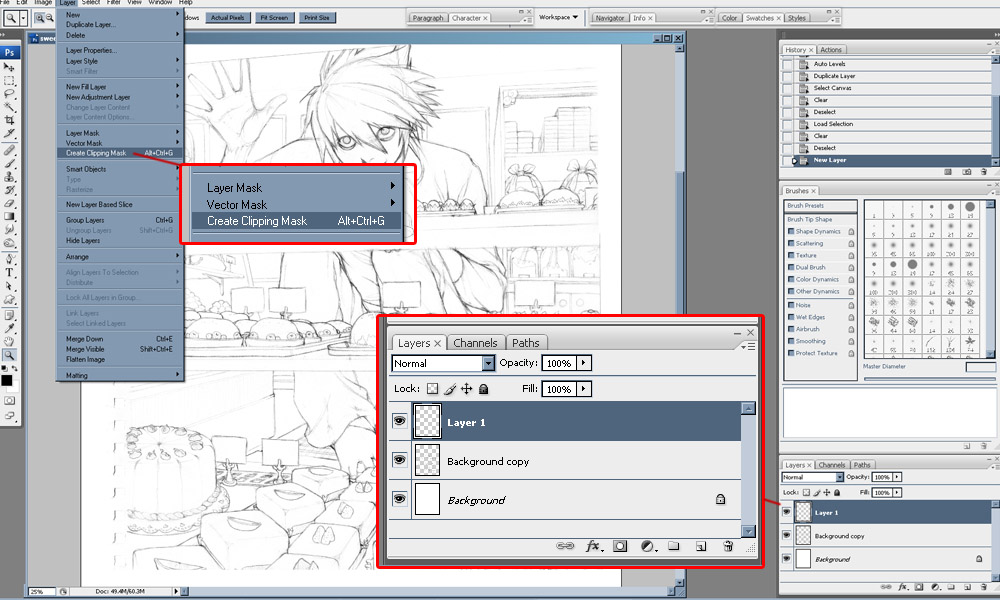Screen dimensions: 1000x600
Task: Choose Flatten Image in the Layer menu
Action: point(121,360)
